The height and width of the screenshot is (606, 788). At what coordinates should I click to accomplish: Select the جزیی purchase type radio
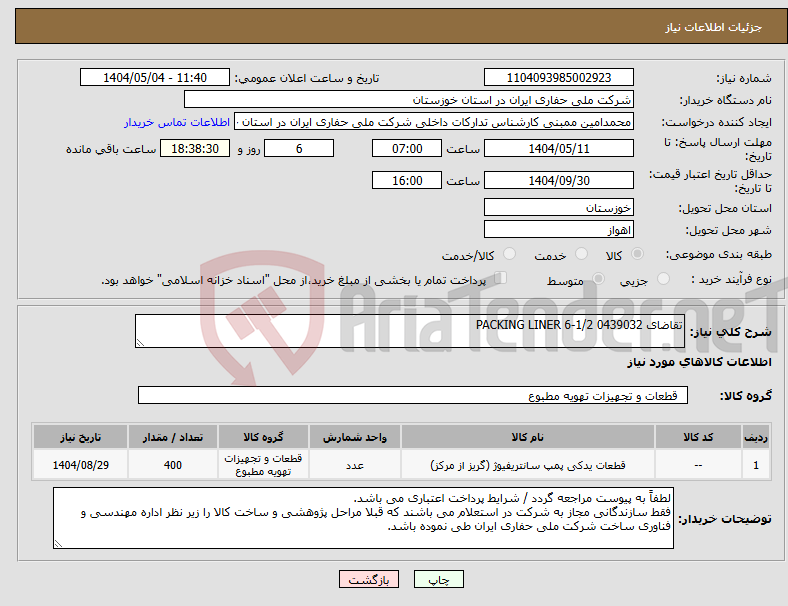[x=663, y=278]
